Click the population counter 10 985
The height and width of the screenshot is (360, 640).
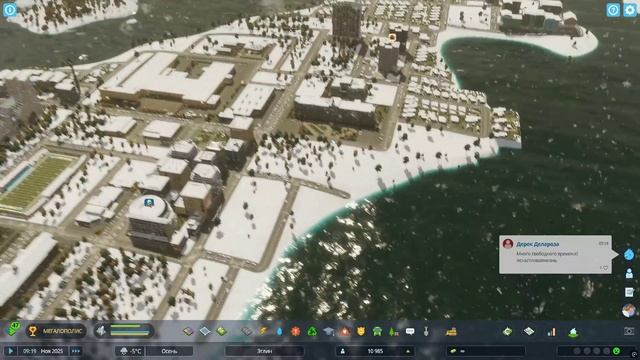coord(375,351)
